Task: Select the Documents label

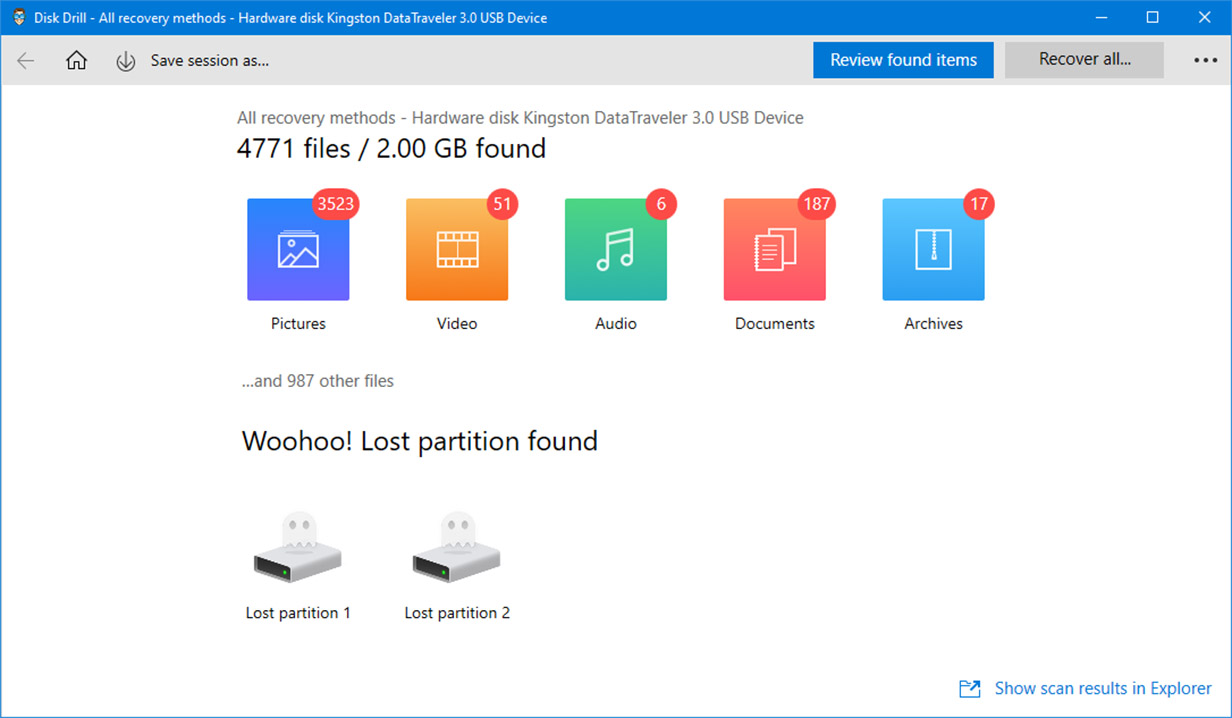Action: click(775, 324)
